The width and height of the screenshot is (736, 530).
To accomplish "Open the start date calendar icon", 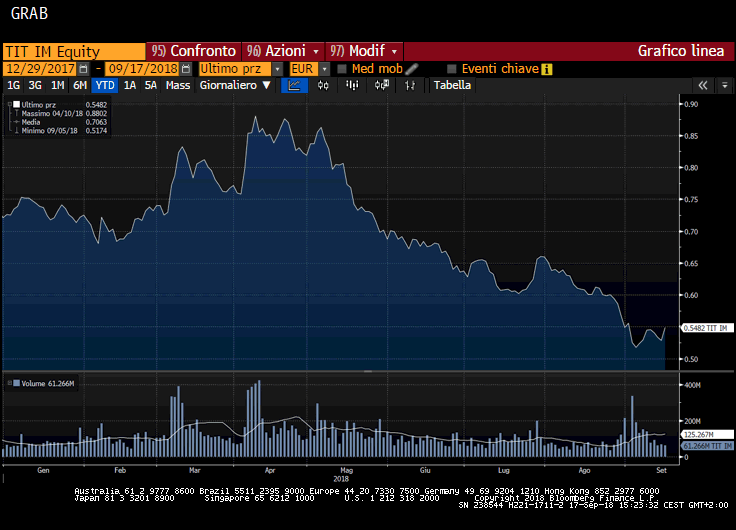I will coord(84,69).
